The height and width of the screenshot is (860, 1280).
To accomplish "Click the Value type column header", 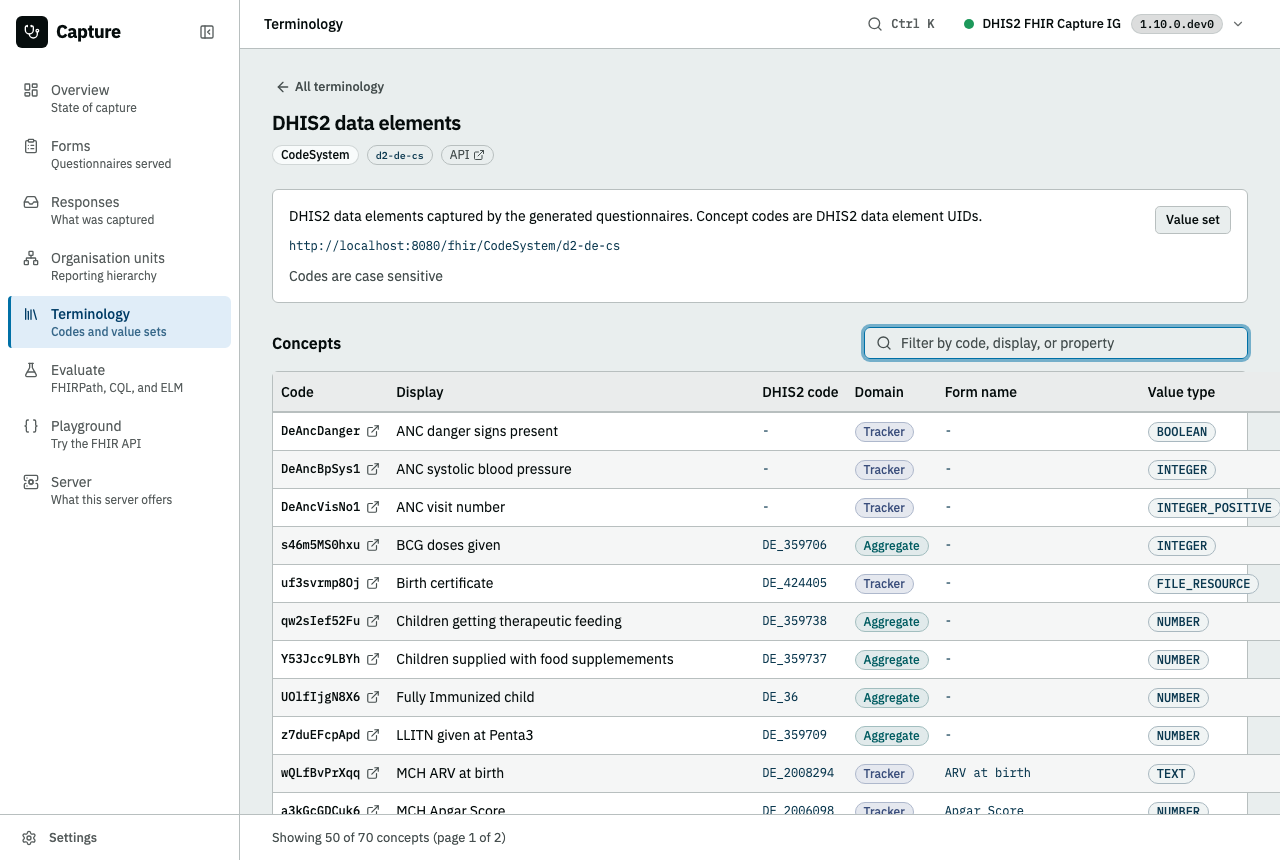I will (x=1181, y=392).
